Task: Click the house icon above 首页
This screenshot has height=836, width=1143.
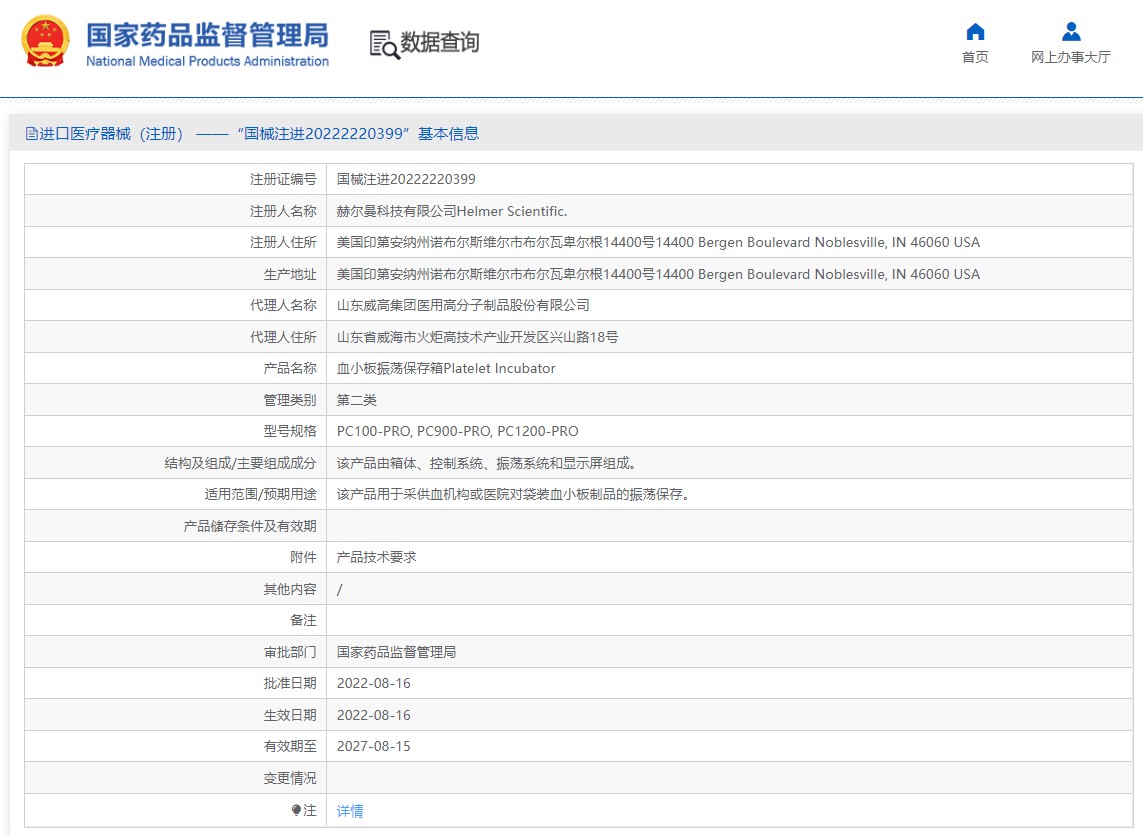Action: tap(975, 31)
